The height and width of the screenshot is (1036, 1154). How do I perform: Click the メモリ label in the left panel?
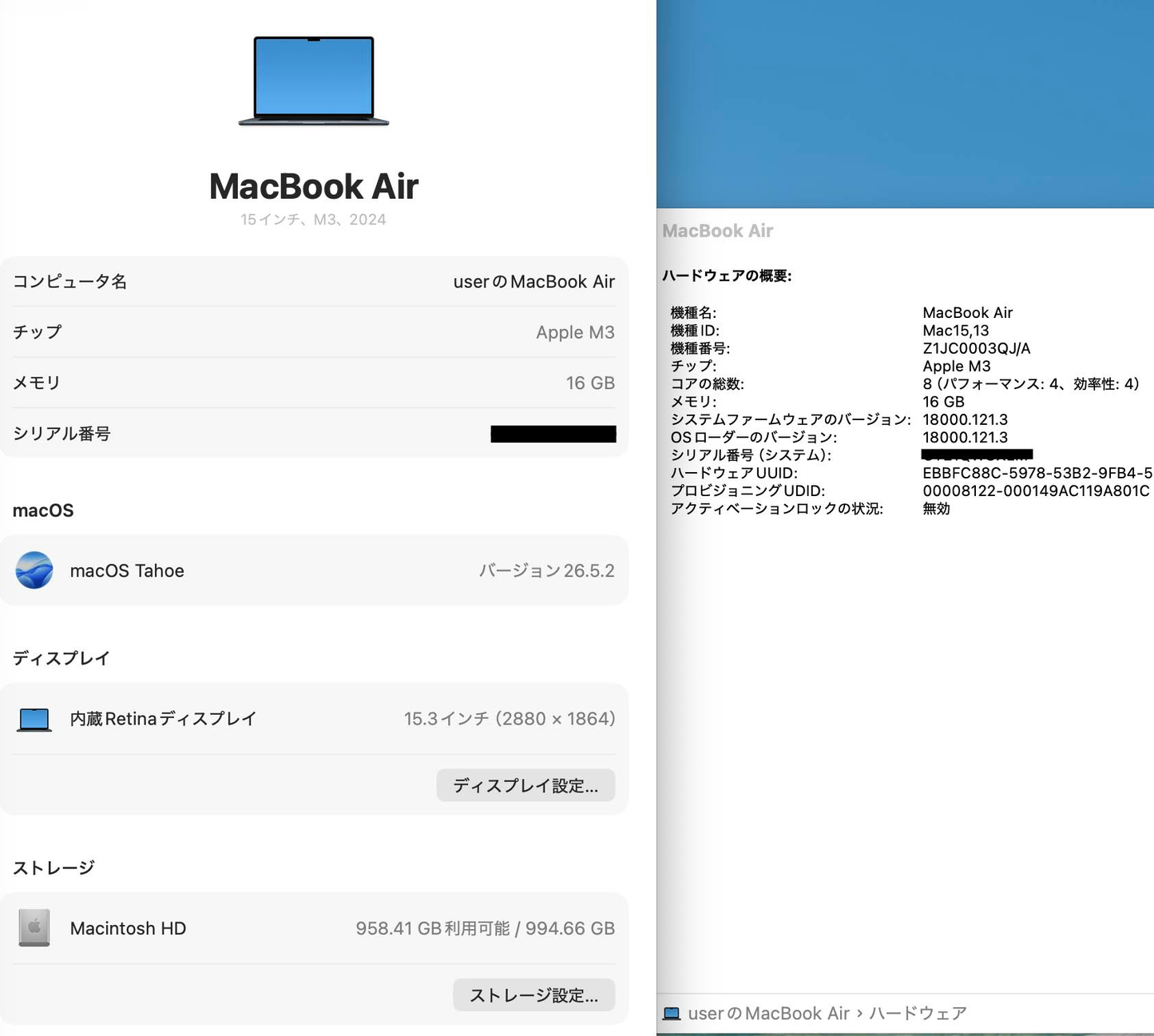[37, 383]
